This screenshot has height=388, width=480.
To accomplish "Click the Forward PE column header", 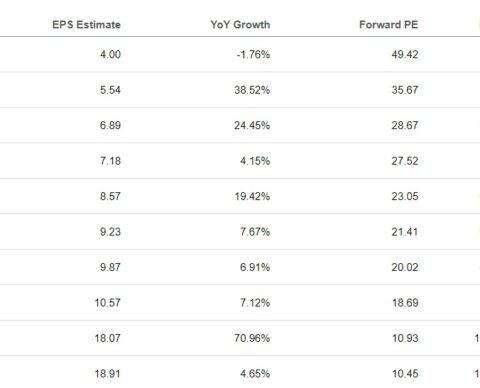I will [389, 25].
